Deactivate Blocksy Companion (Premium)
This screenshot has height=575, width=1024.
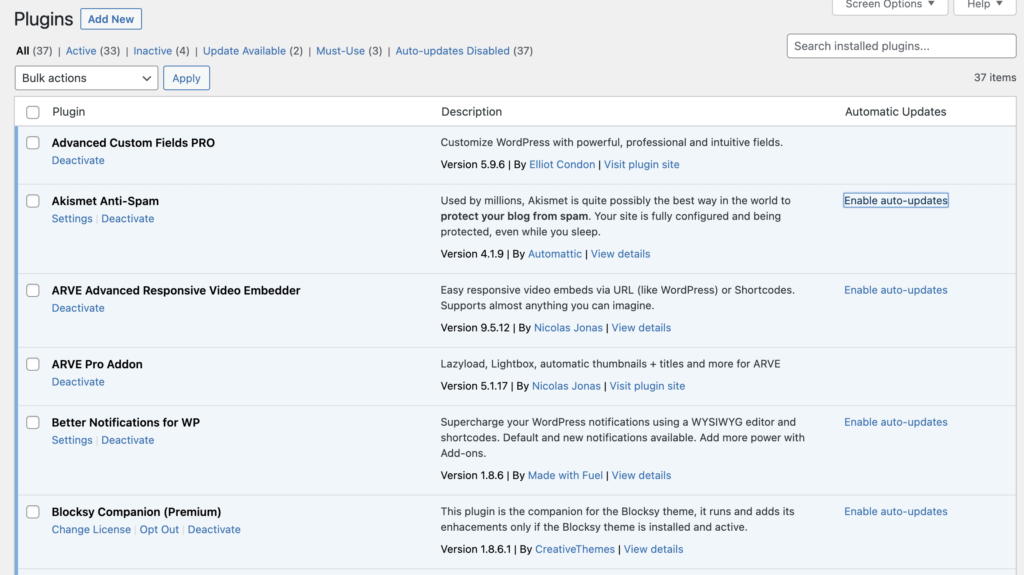[214, 529]
